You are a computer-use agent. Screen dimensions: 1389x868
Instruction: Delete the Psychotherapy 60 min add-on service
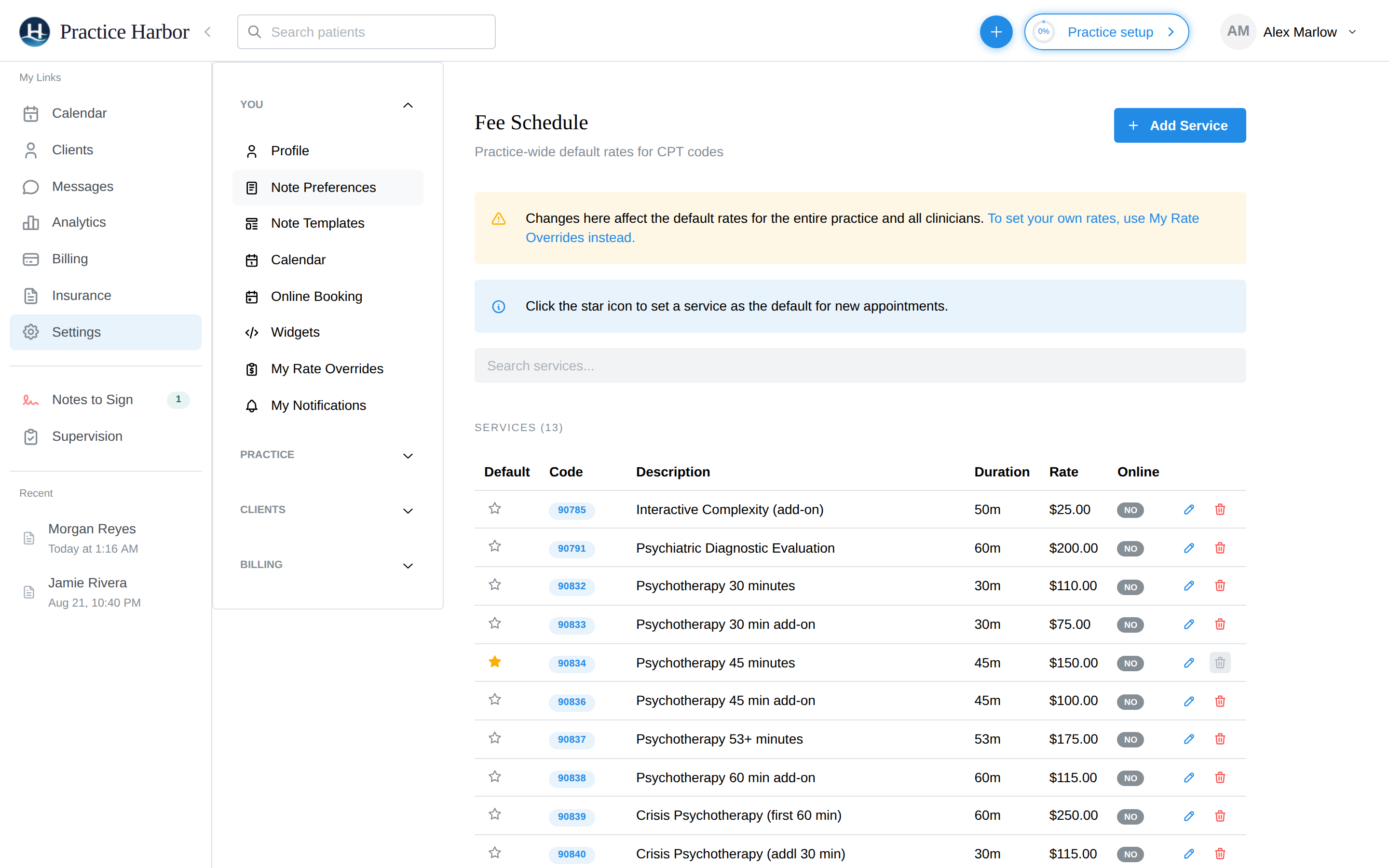point(1220,777)
